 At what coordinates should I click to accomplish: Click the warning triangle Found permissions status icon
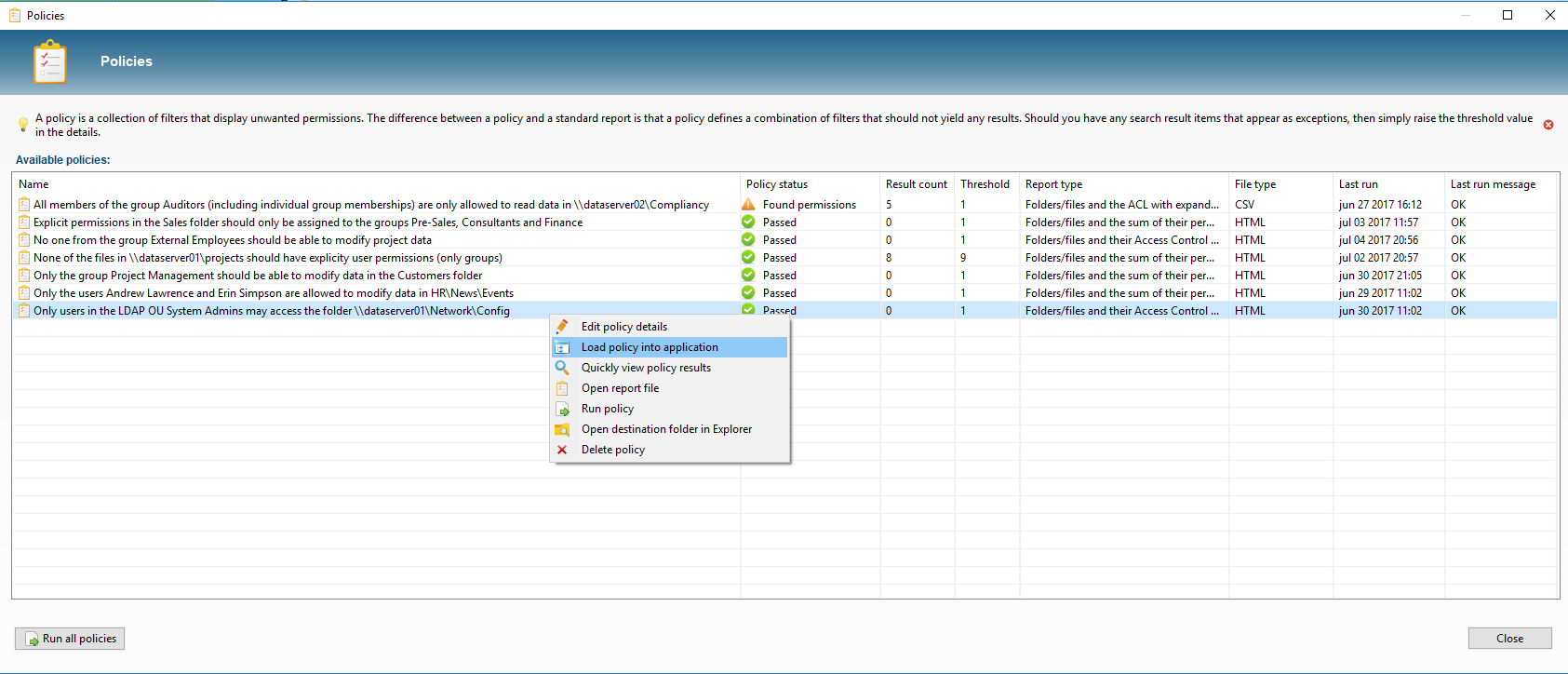coord(748,205)
